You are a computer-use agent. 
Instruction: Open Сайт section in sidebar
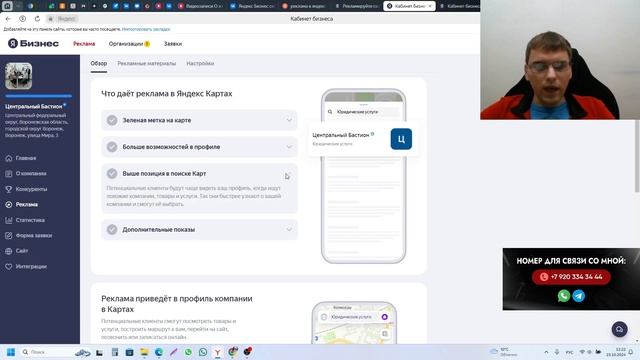[17, 251]
